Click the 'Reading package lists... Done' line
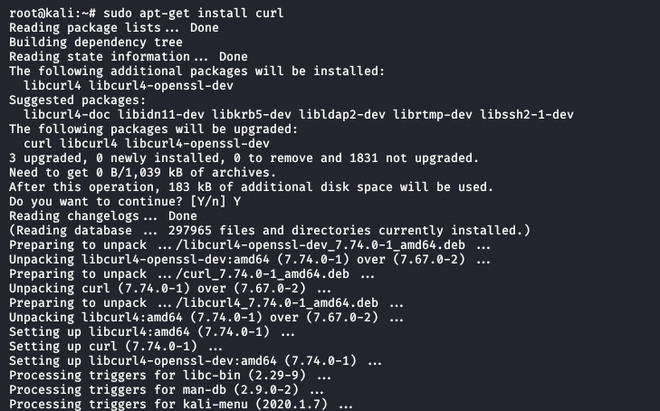 click(114, 28)
